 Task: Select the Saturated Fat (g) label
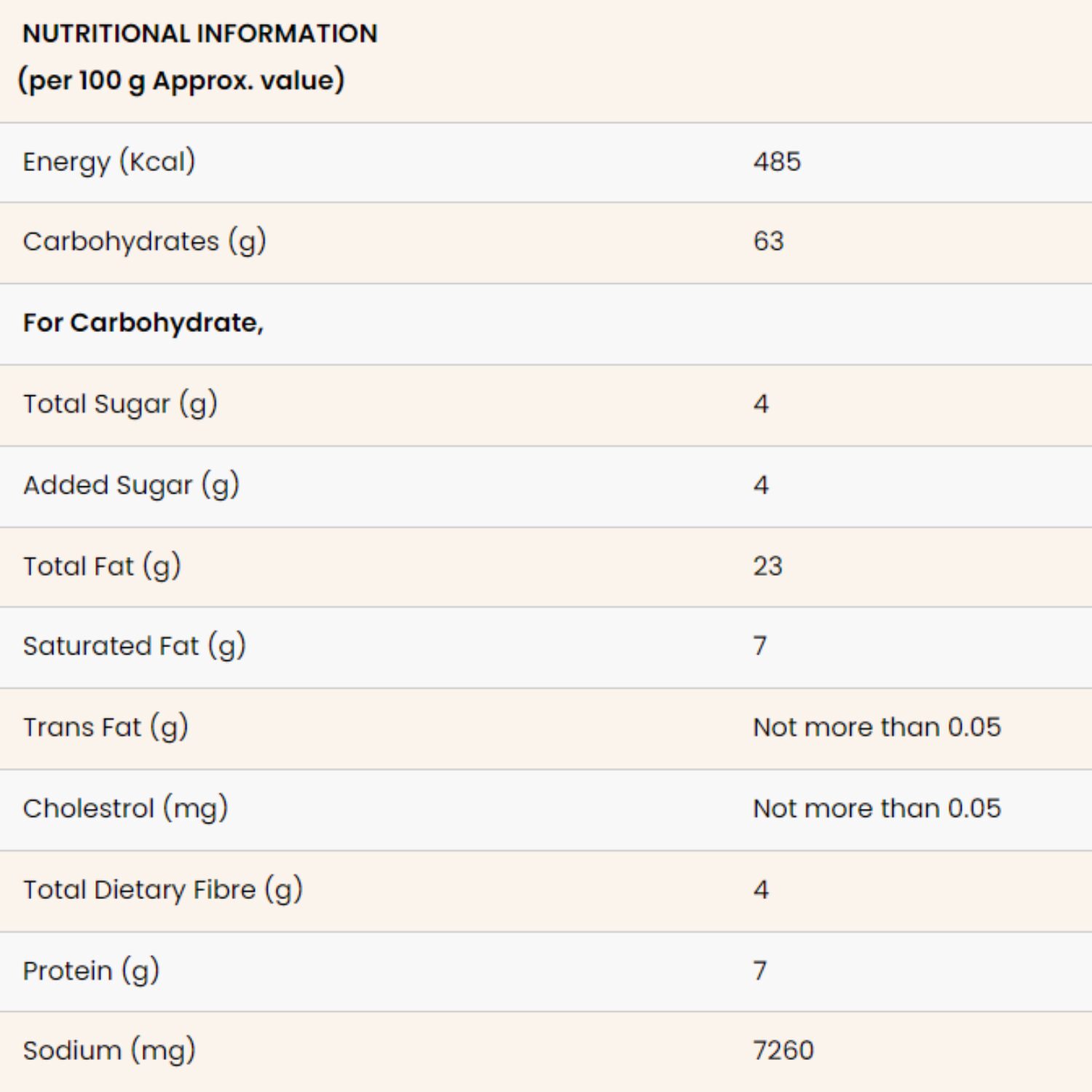[x=135, y=646]
